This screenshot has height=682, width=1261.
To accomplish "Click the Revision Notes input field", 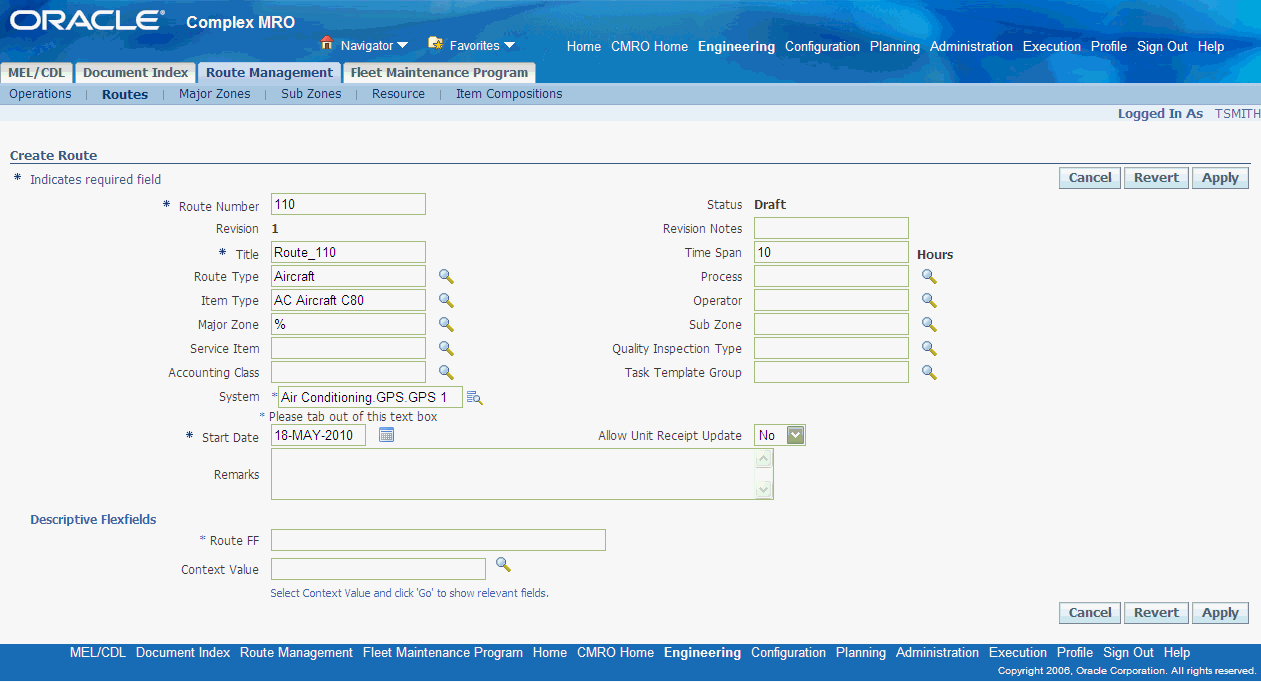I will click(831, 228).
